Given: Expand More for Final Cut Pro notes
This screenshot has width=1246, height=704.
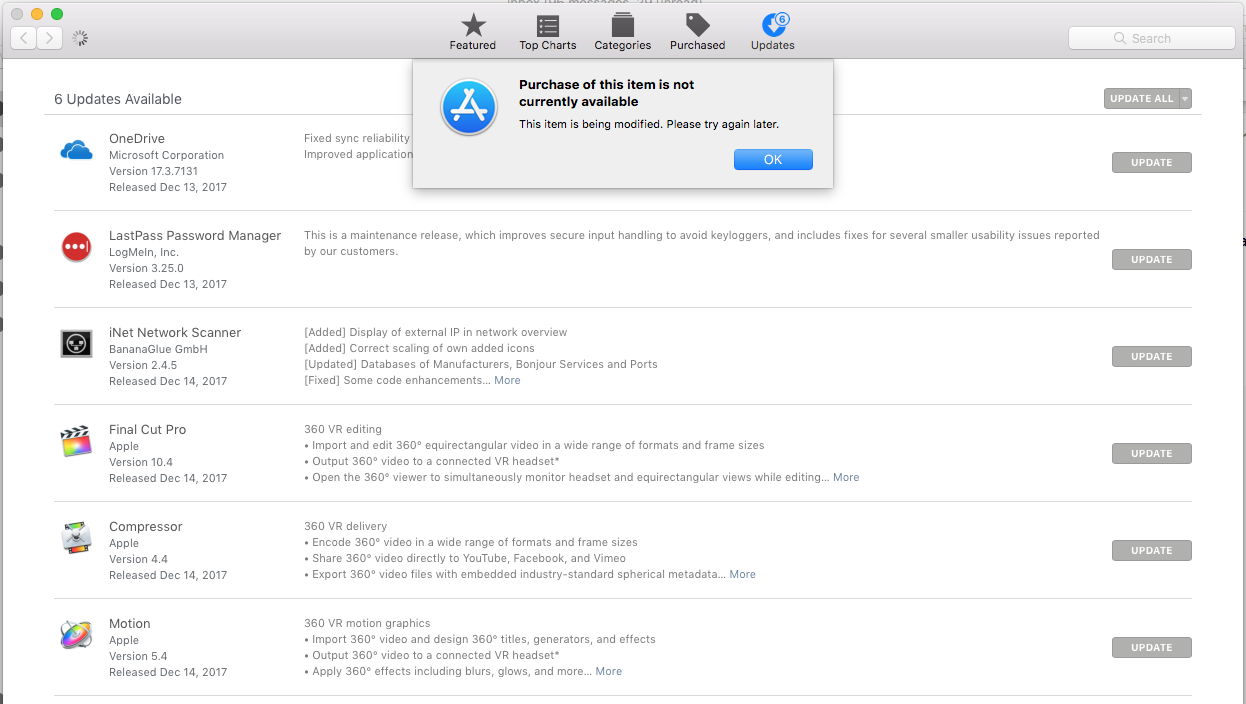Looking at the screenshot, I should click(x=846, y=477).
